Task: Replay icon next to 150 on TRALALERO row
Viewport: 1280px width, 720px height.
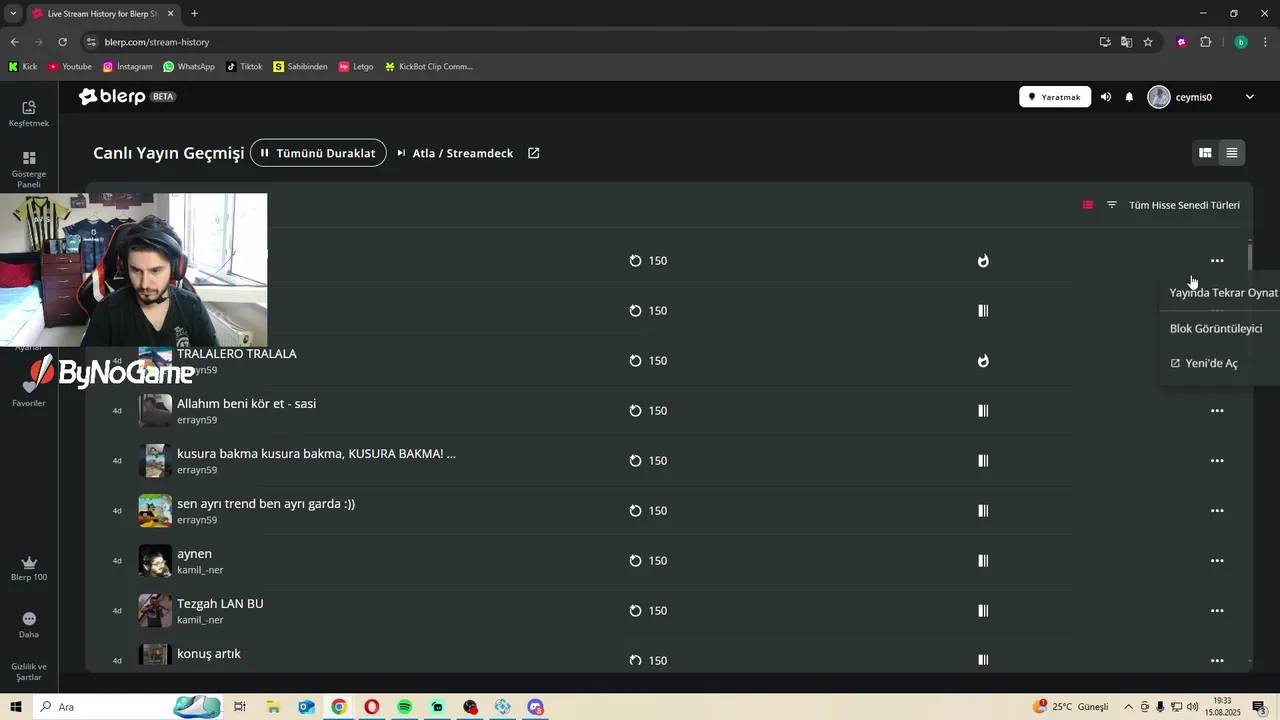Action: (x=635, y=361)
